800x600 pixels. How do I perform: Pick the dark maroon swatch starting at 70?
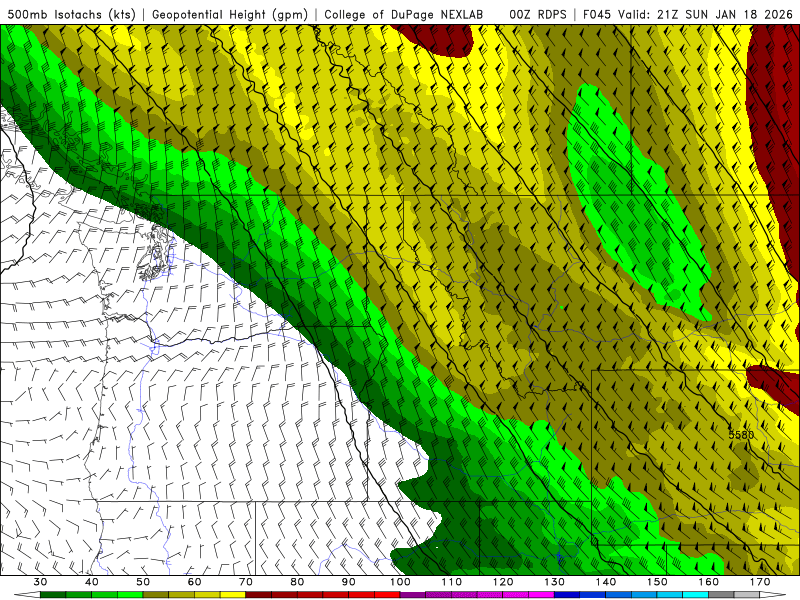[x=259, y=595]
